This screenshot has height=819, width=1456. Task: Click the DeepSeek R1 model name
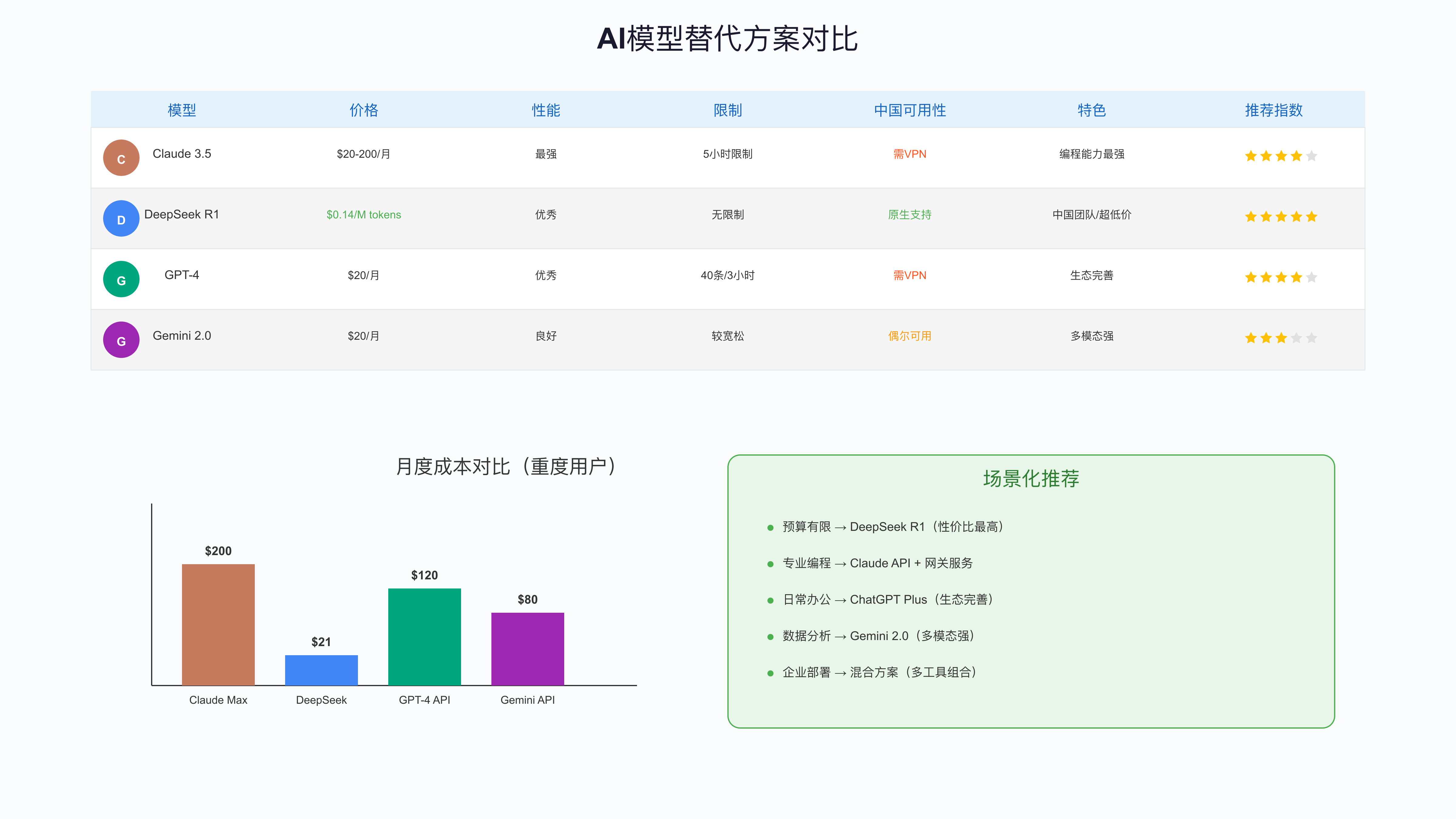pos(182,214)
